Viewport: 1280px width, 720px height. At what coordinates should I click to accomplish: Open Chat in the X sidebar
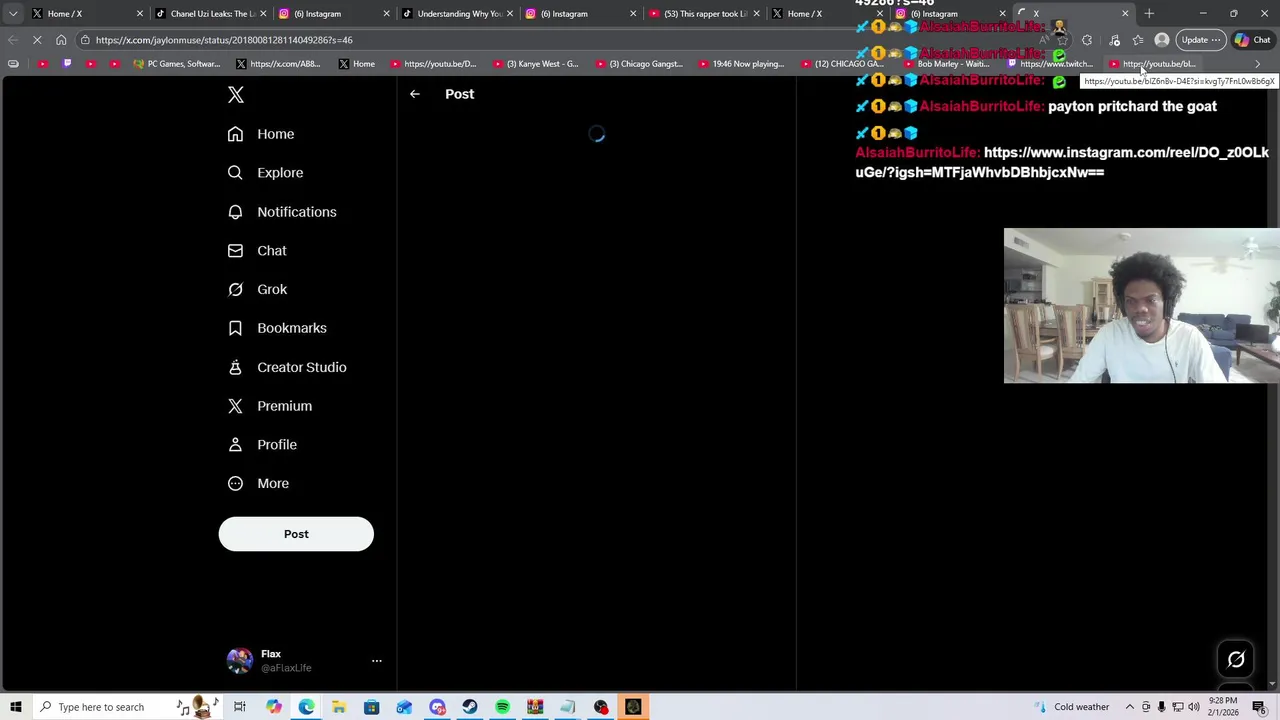257,251
